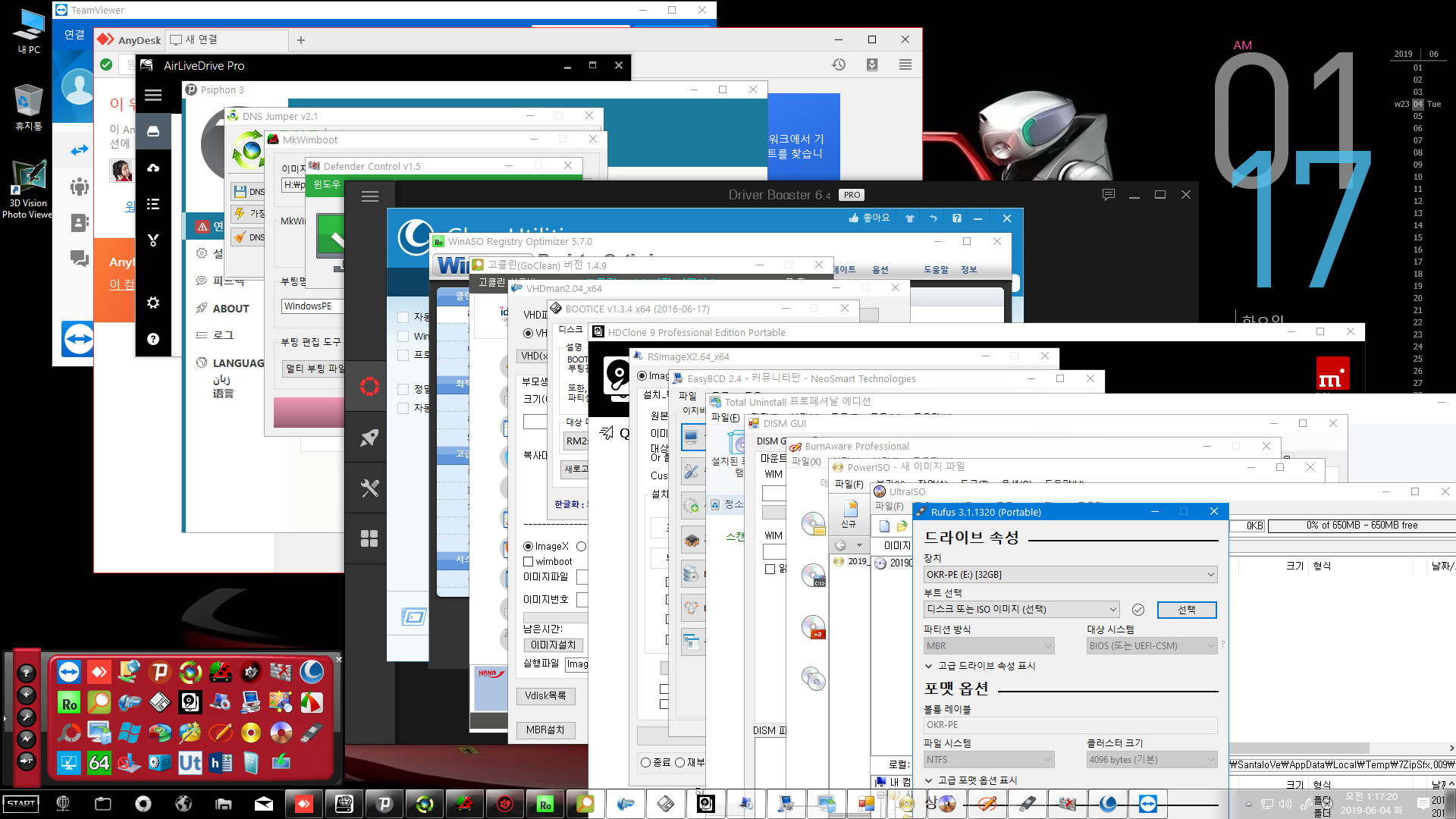
Task: Click Rufus 선택 button
Action: tap(1187, 610)
